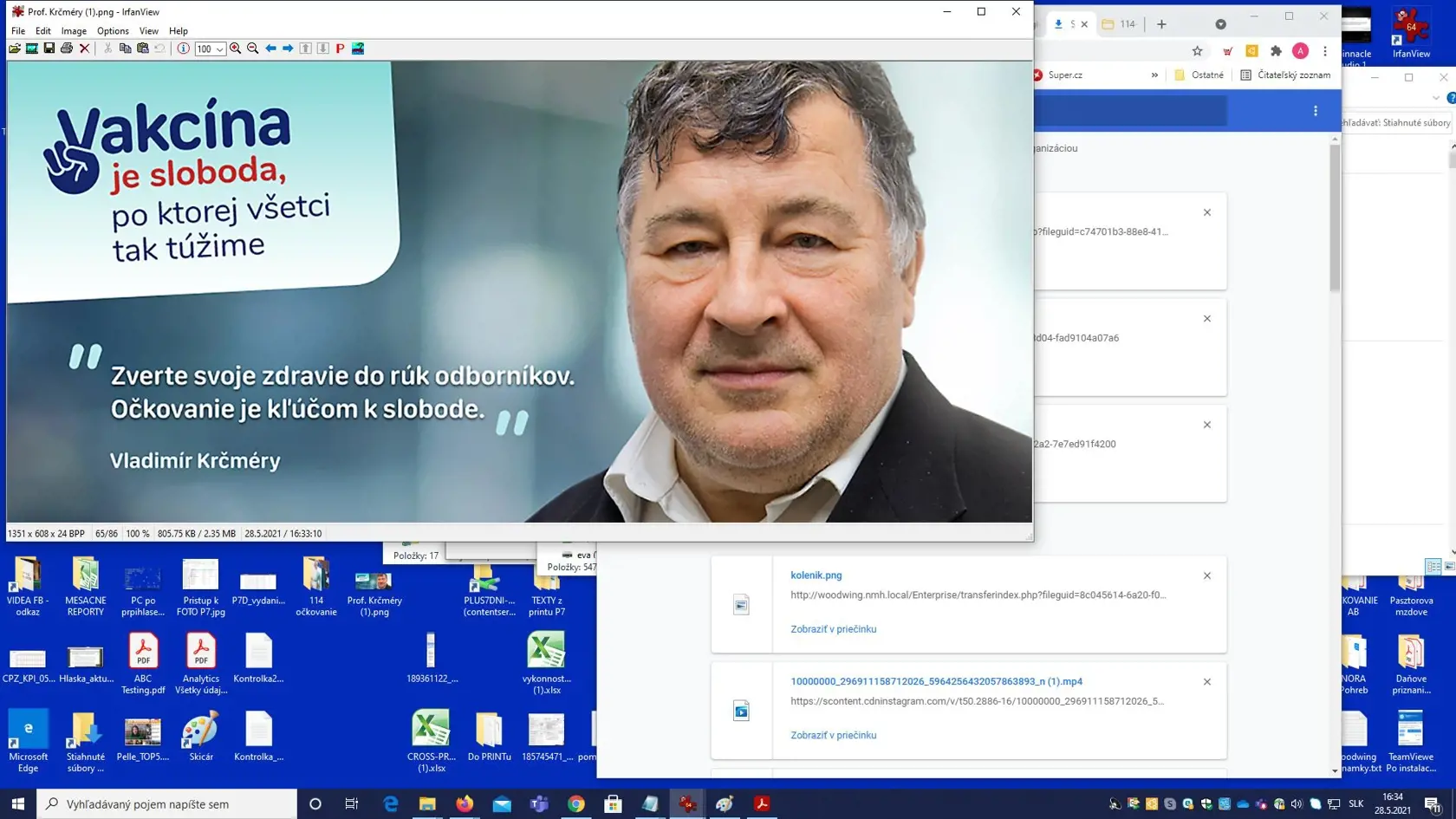Viewport: 1456px width, 819px height.
Task: Open the notification center in taskbar
Action: tap(1432, 804)
